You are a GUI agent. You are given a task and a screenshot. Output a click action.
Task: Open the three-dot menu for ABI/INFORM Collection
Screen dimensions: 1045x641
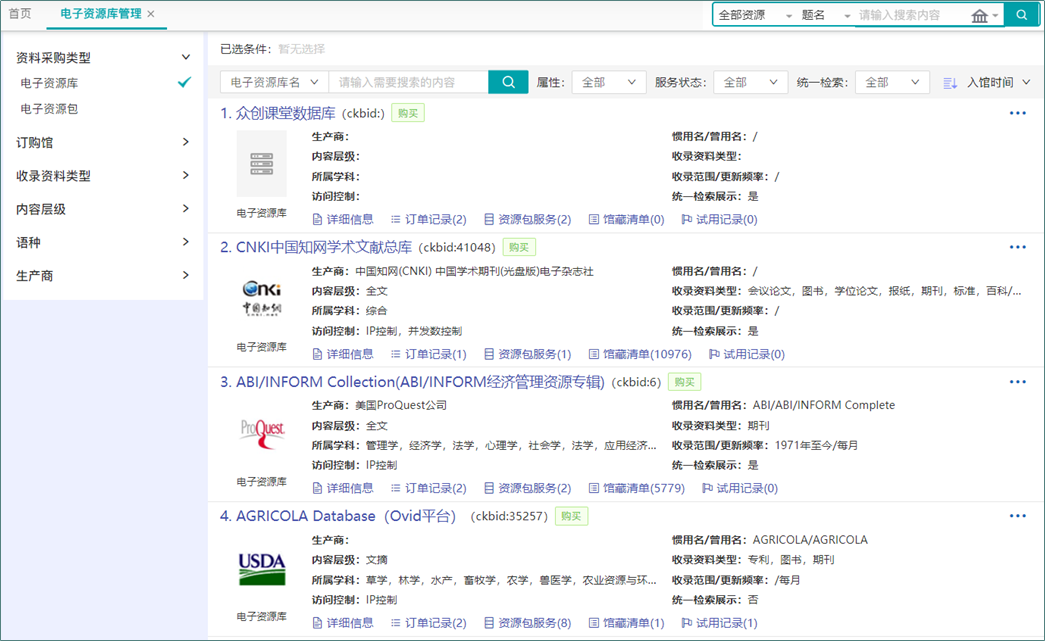pos(1017,382)
